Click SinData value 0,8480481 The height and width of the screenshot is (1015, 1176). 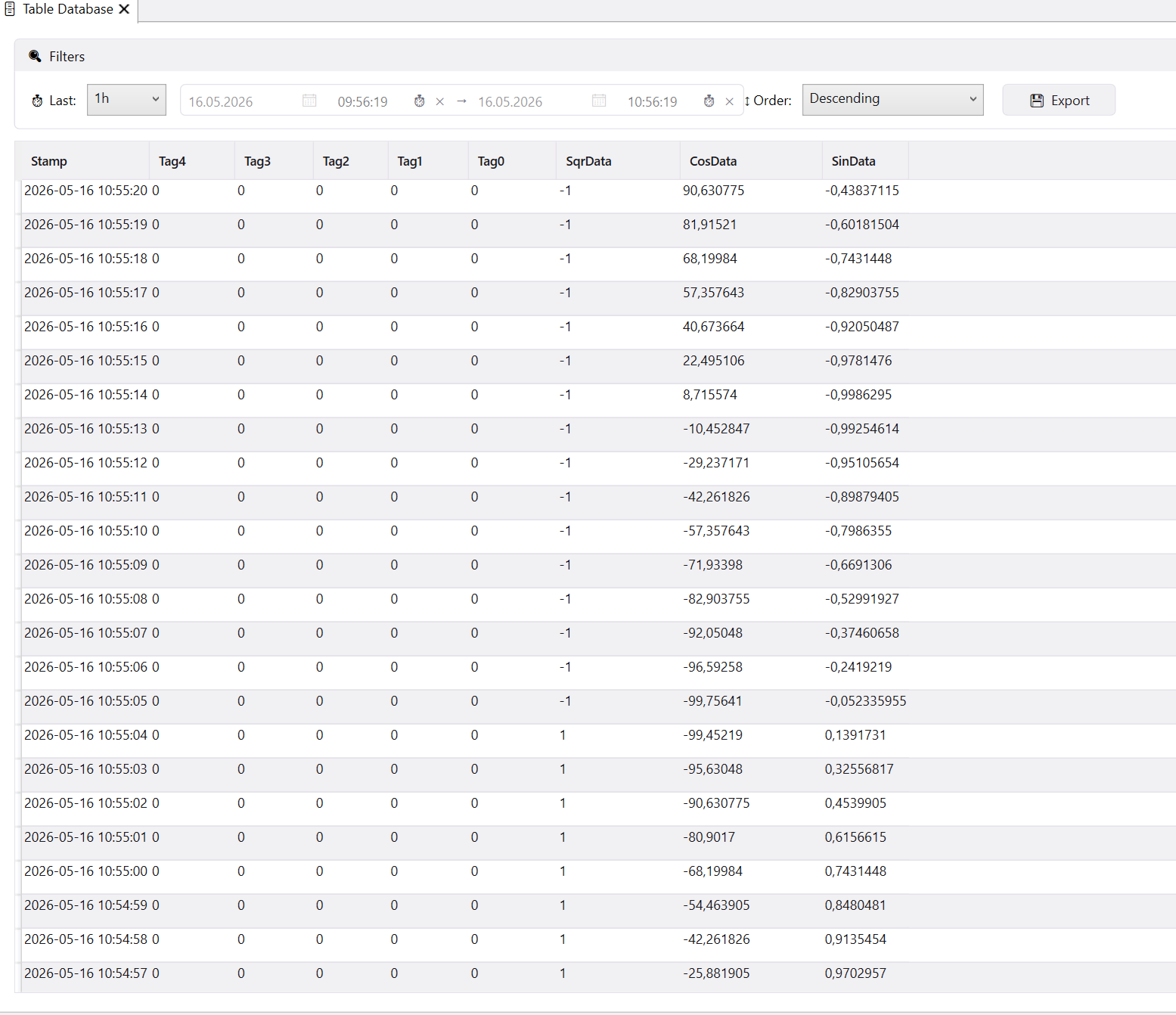pos(855,905)
